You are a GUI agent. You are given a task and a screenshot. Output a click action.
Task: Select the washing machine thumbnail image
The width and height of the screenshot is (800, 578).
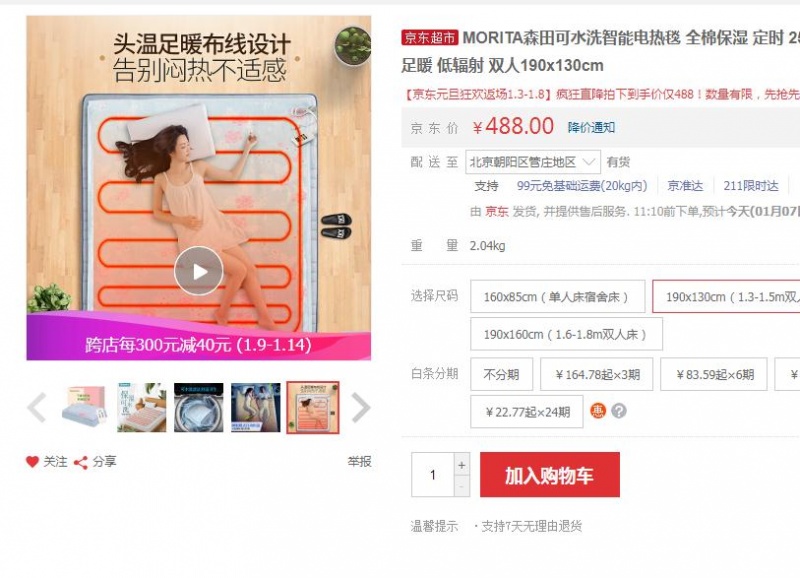(198, 407)
